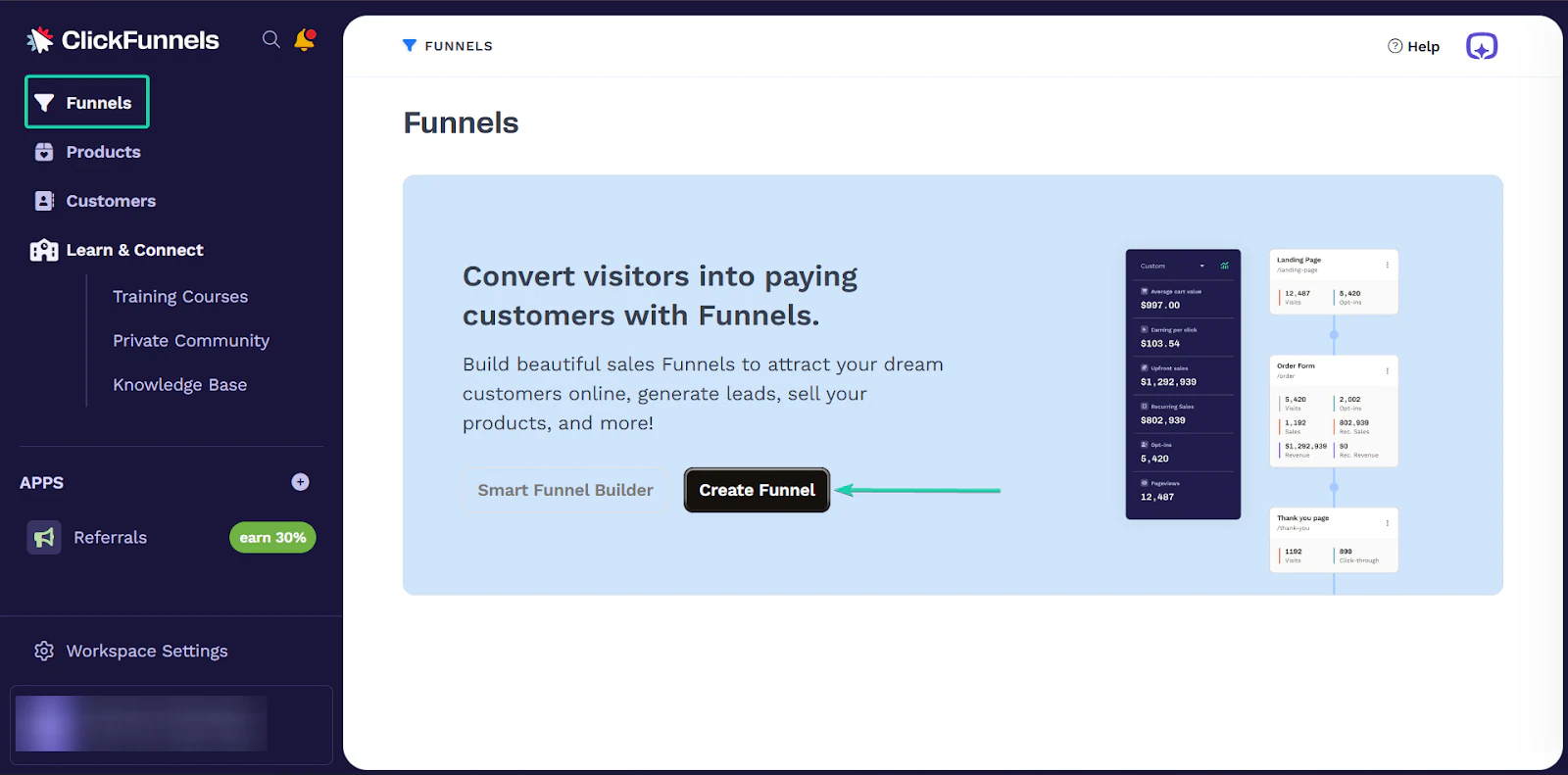1568x775 pixels.
Task: Click the Customers contact icon
Action: (44, 201)
